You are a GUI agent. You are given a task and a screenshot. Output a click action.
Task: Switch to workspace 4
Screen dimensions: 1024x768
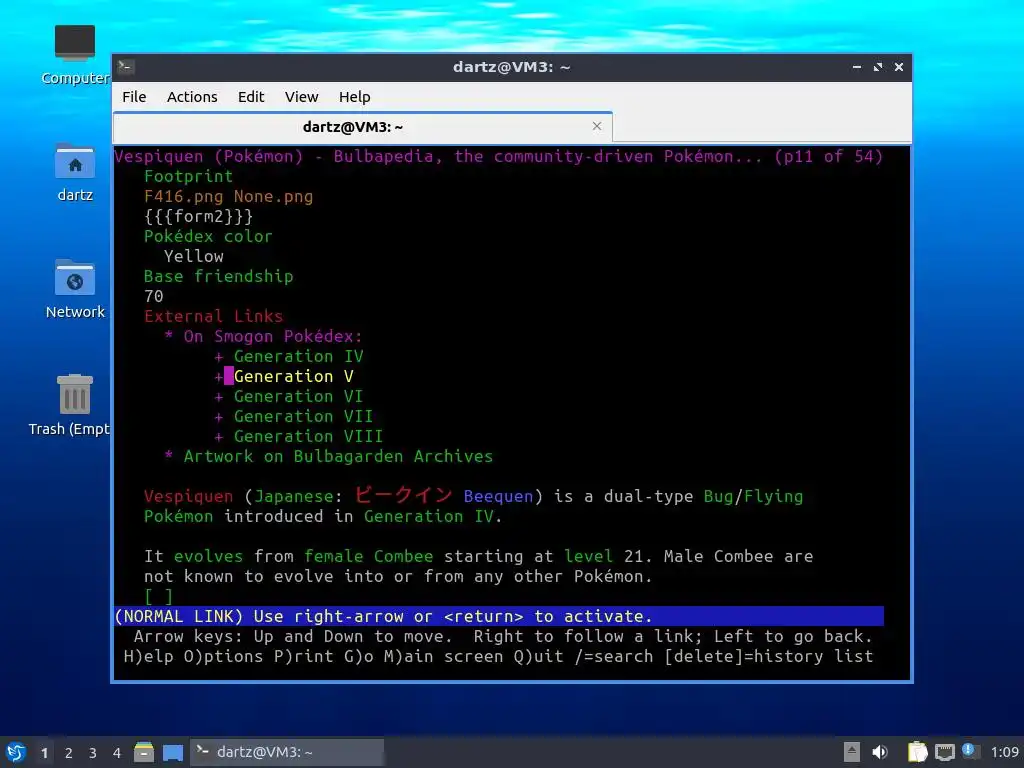(x=117, y=753)
